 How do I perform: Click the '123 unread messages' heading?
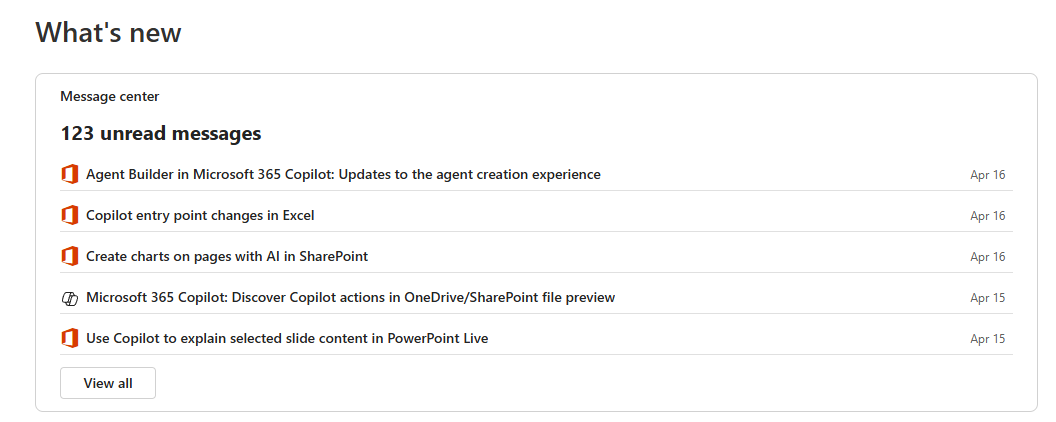pyautogui.click(x=161, y=134)
